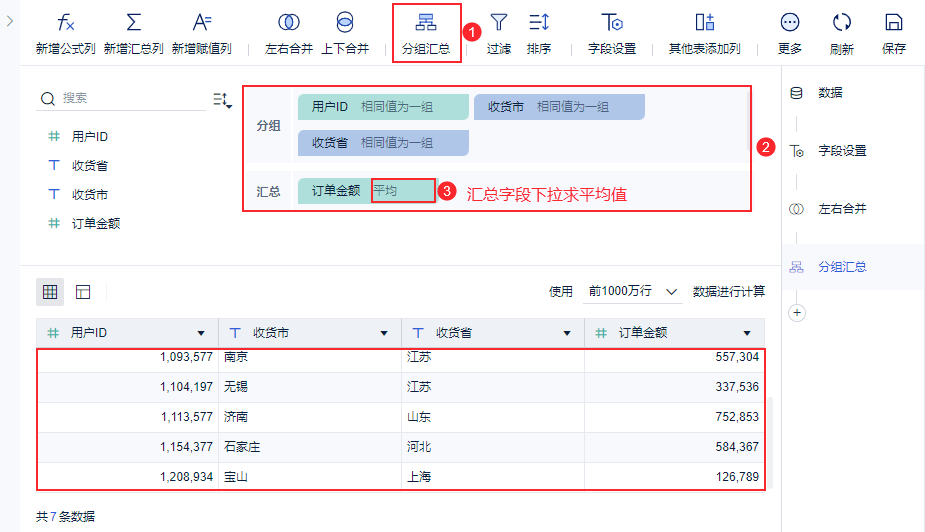Click the field list sort icon beside search
Viewport: 925px width, 532px height.
coord(222,100)
